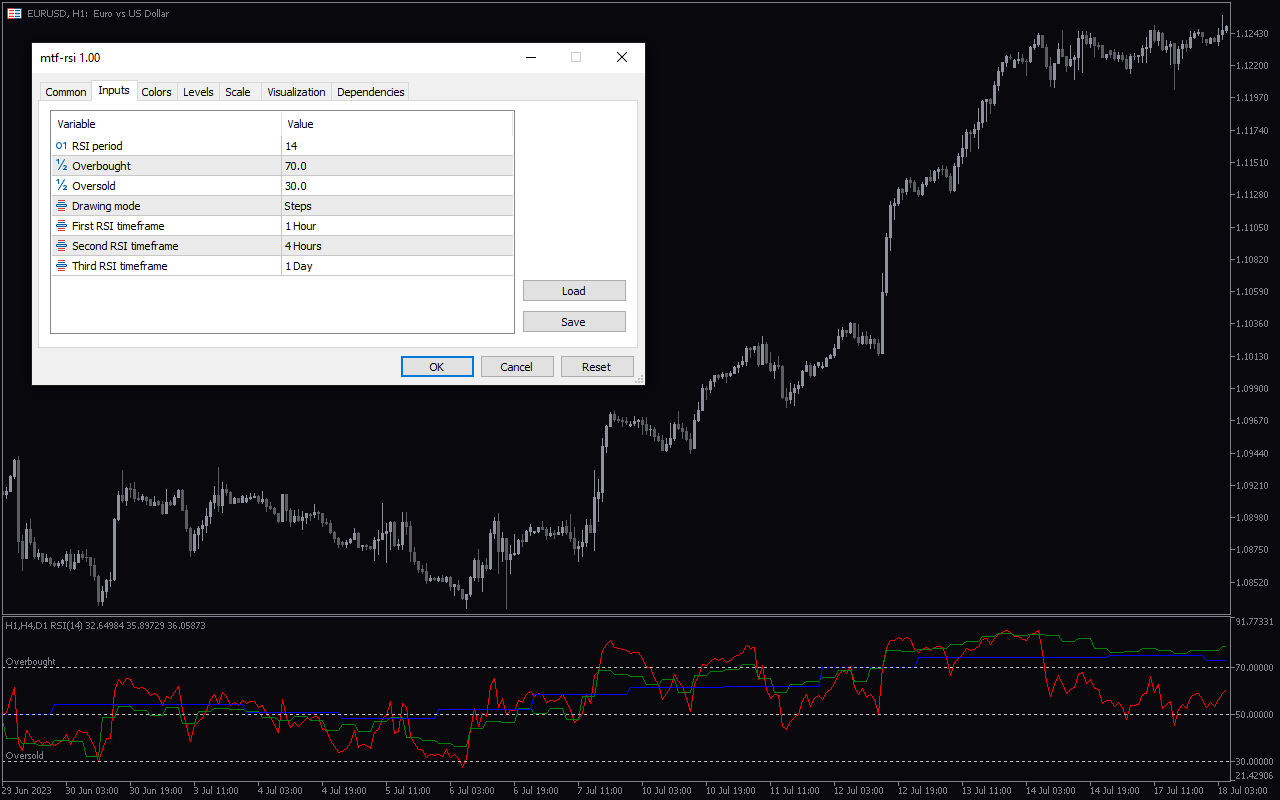Image resolution: width=1280 pixels, height=800 pixels.
Task: Select the Drawing mode variable name
Action: 106,206
